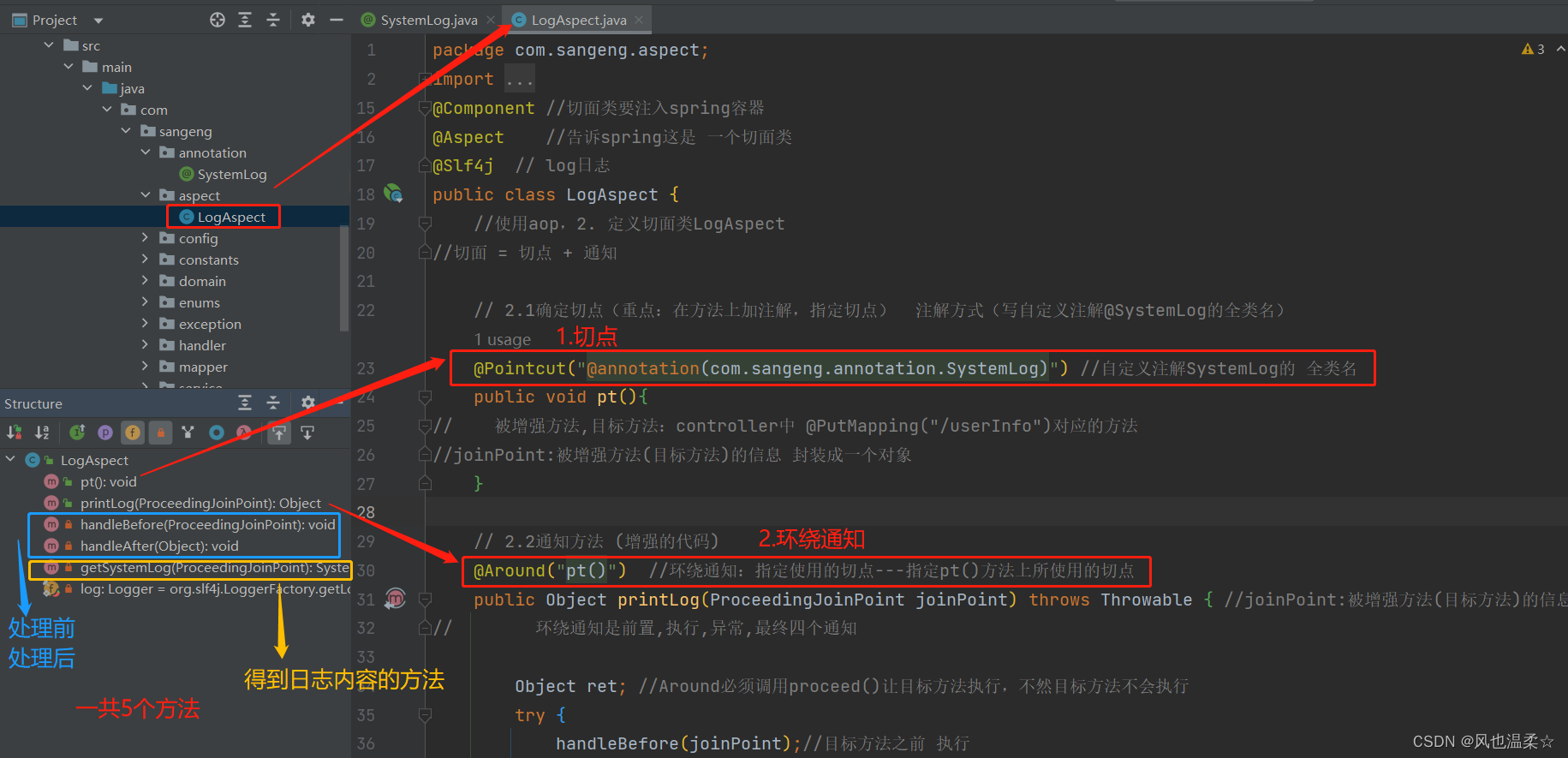Expand the constants package
Viewport: 1568px width, 758px height.
click(146, 260)
